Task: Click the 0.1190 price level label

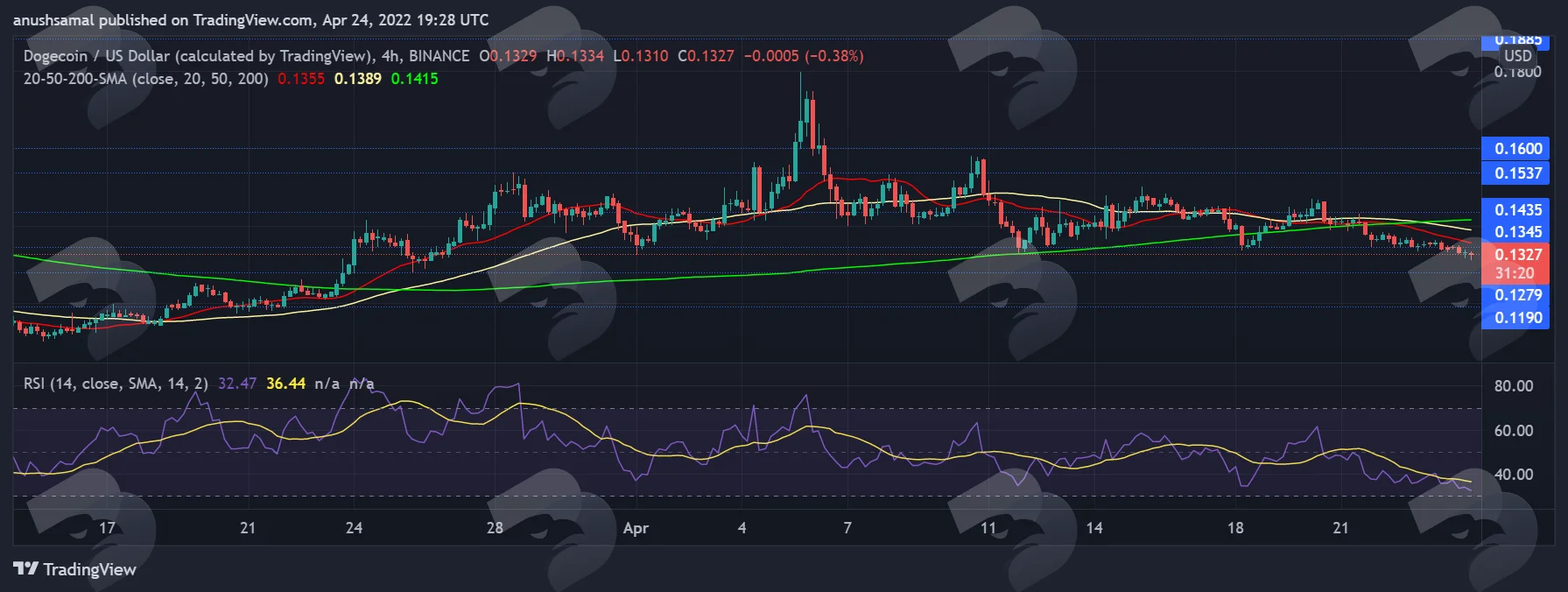Action: pyautogui.click(x=1515, y=318)
